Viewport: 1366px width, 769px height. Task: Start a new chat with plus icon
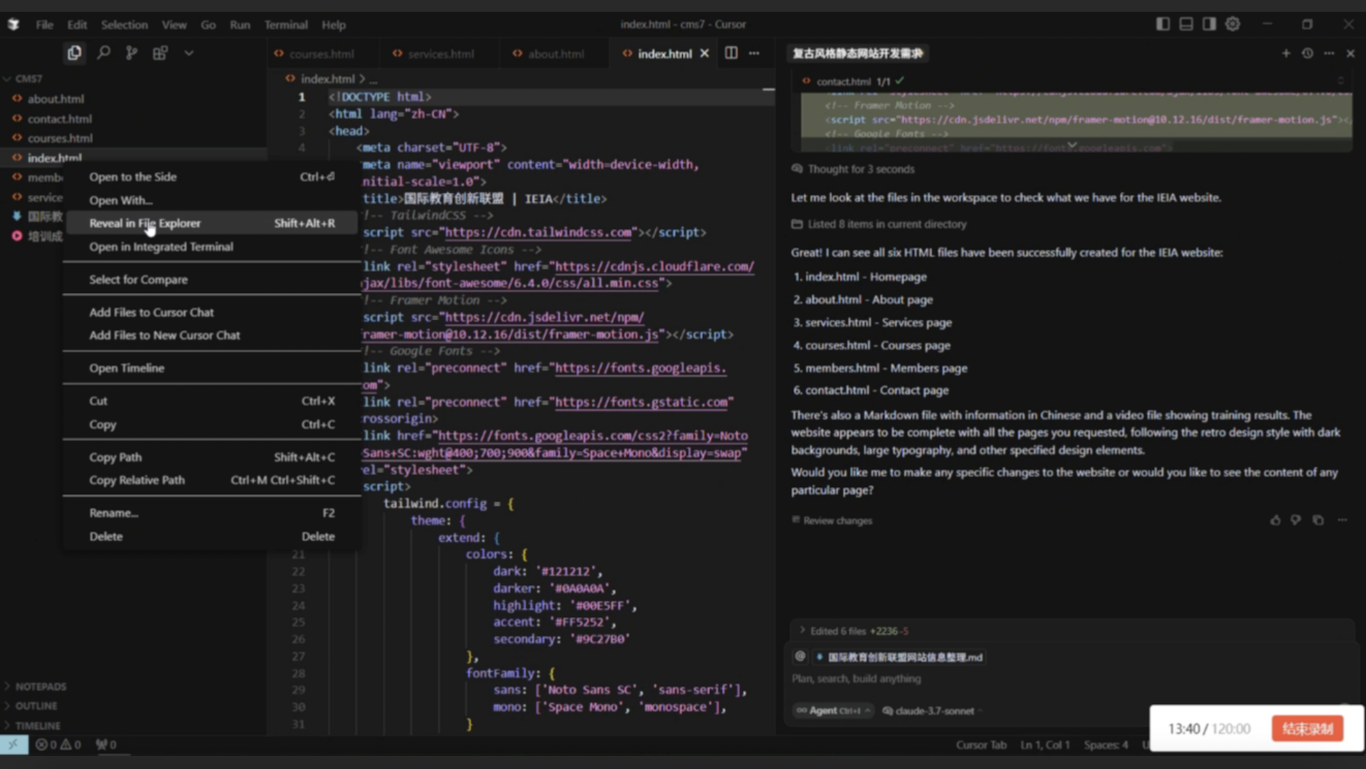1286,53
